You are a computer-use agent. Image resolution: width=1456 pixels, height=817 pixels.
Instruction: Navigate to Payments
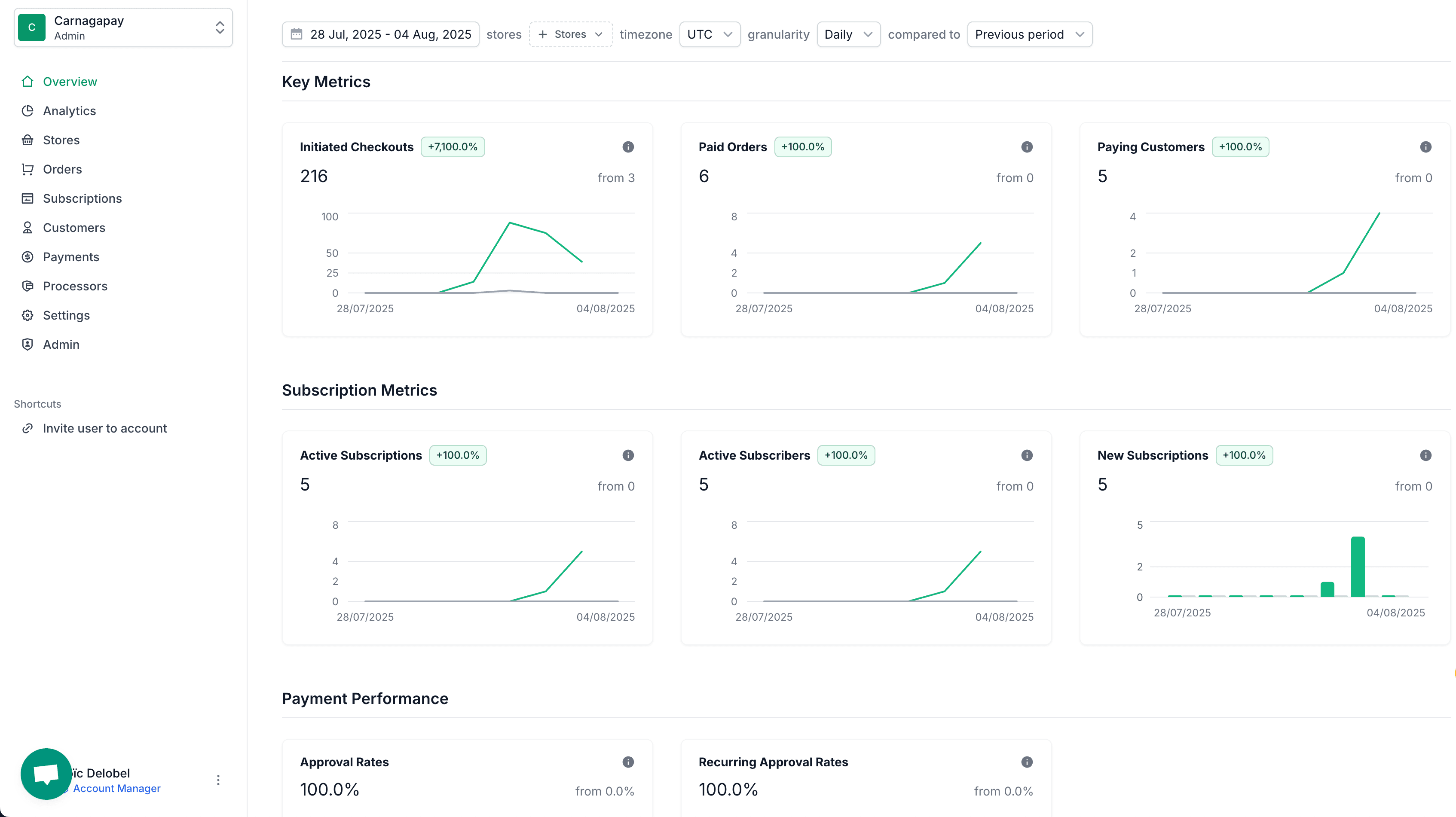tap(70, 257)
